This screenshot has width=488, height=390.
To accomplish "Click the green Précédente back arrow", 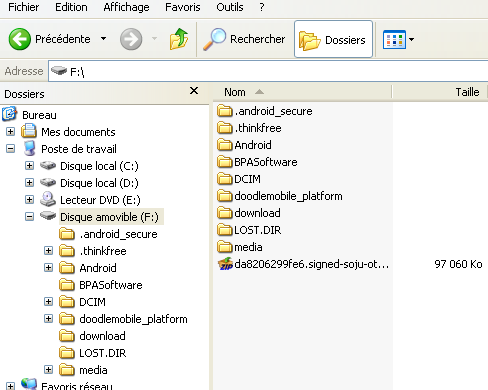I will coord(20,39).
